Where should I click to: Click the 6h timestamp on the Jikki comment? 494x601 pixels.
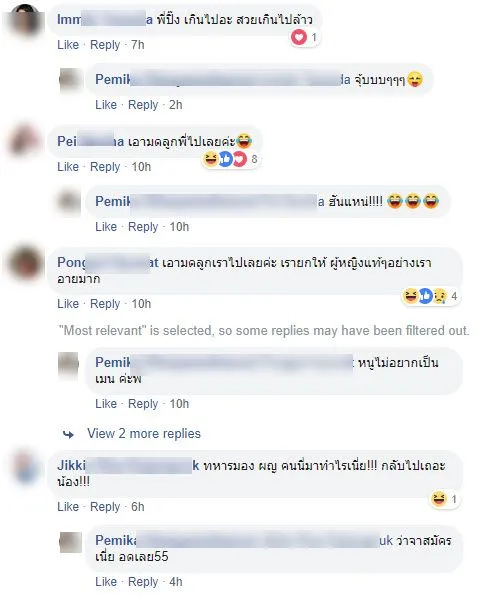(138, 507)
